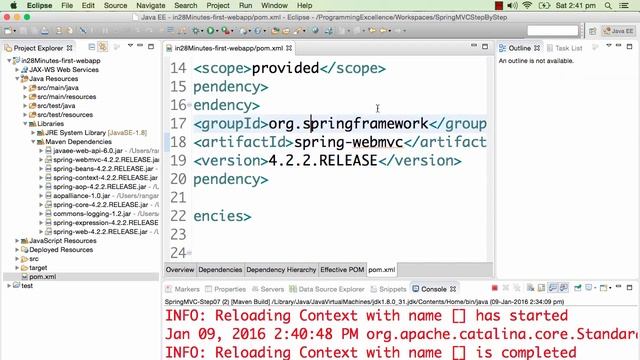This screenshot has width=640, height=360.
Task: Collapse the in28Minutes-first-webapp project node
Action: 9,60
